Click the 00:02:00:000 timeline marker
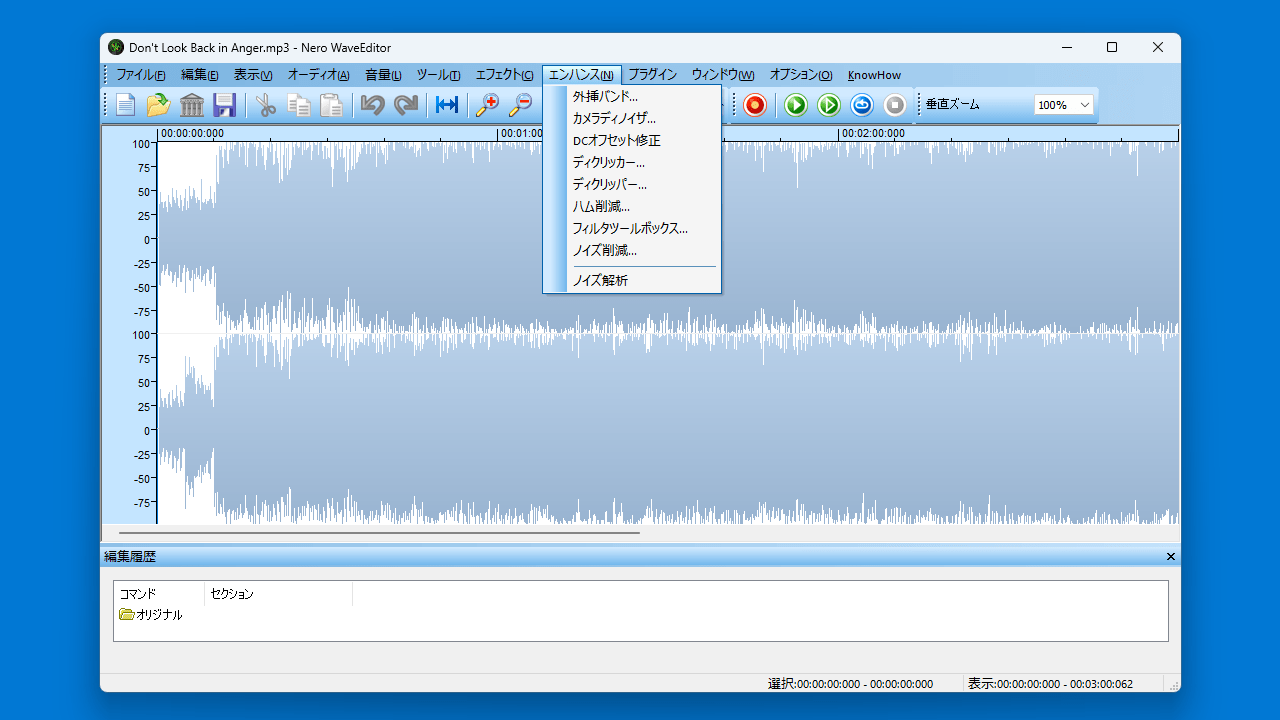 click(x=872, y=133)
